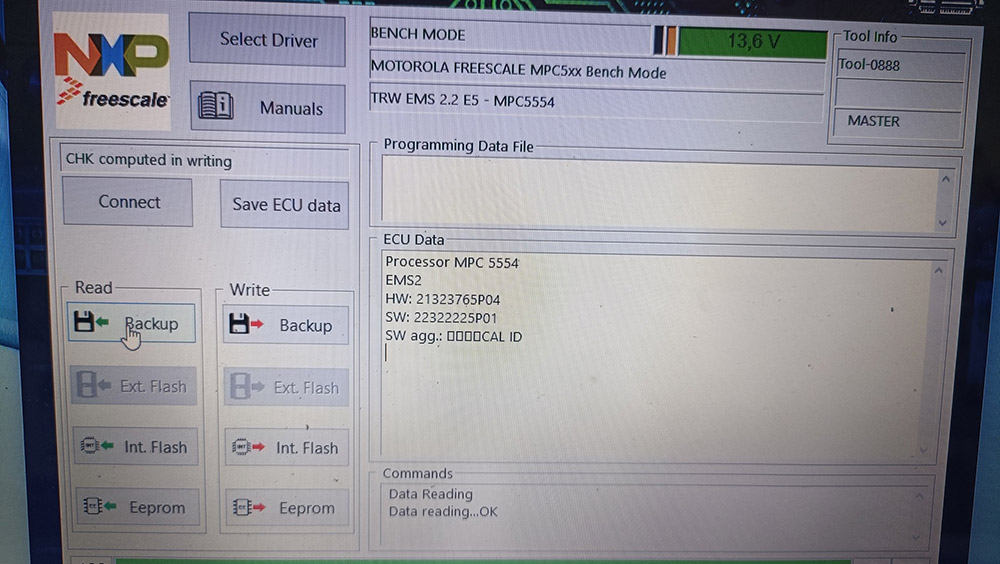
Task: Click the Tool-0888 field
Action: point(901,65)
